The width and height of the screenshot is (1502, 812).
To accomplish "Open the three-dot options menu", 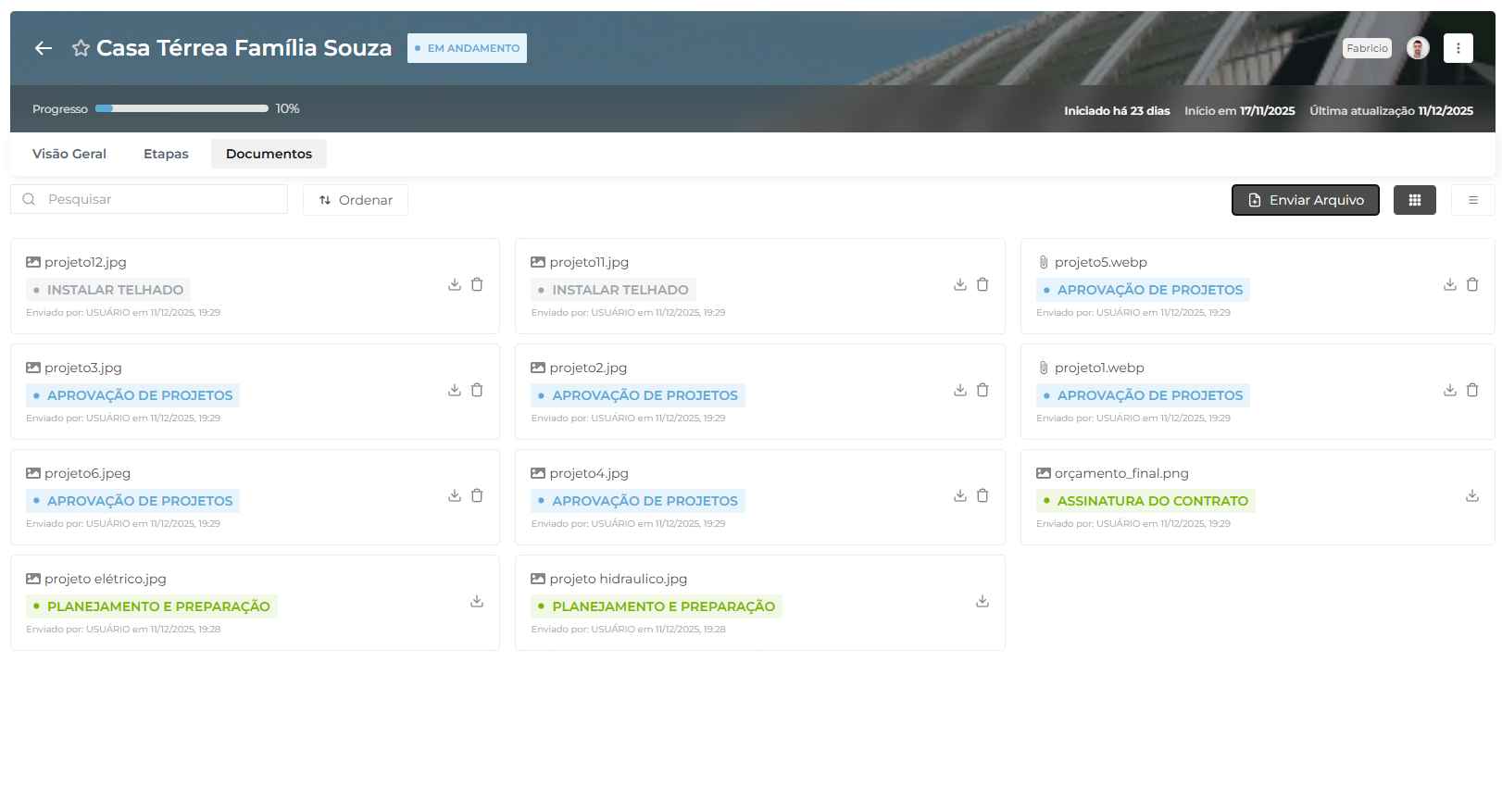I will (x=1458, y=48).
